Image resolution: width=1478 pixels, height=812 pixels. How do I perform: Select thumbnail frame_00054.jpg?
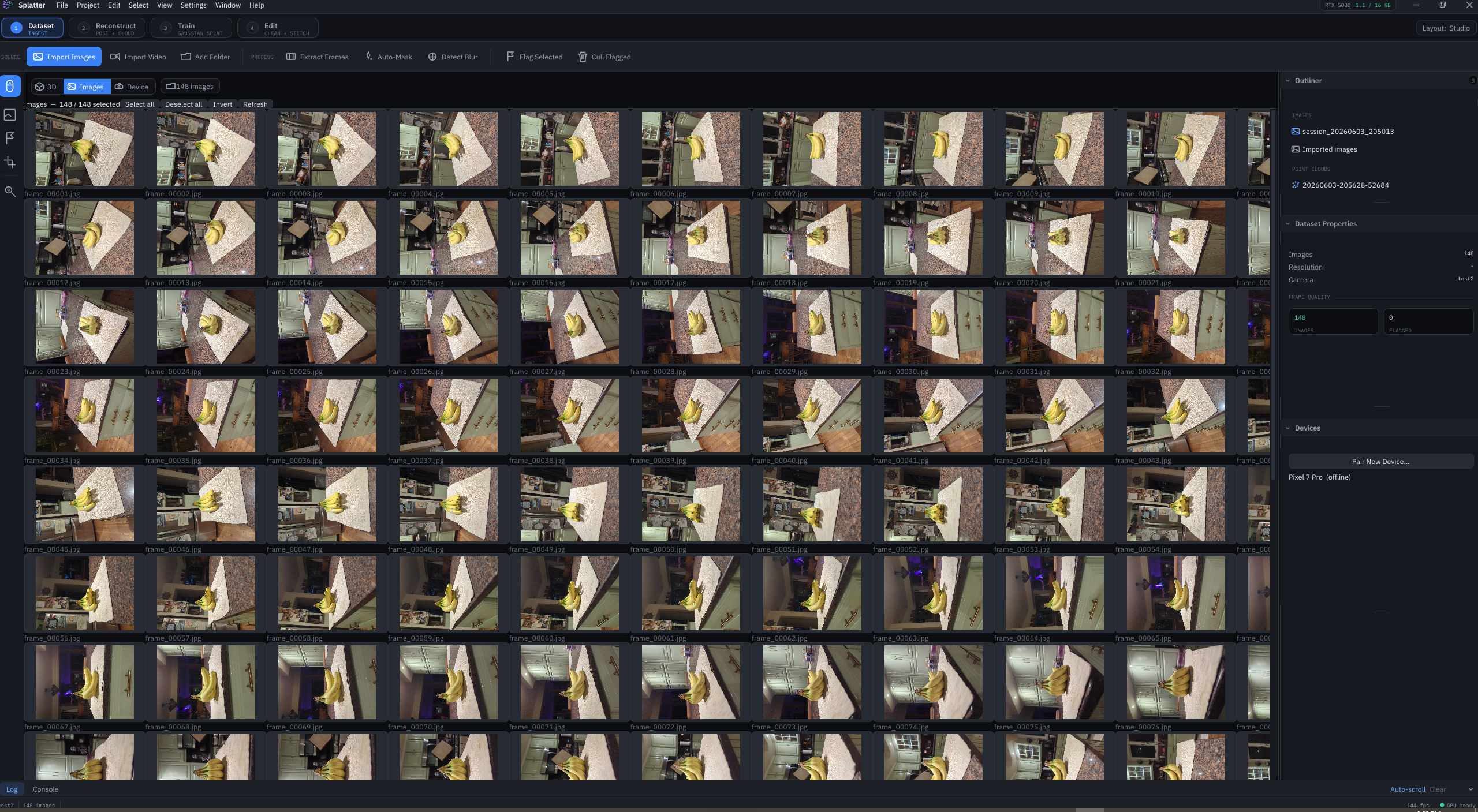1176,504
